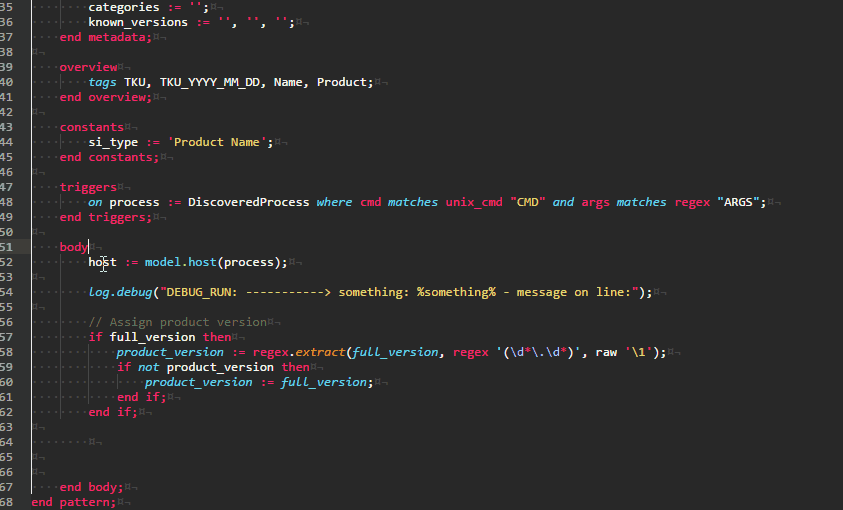Click 'model.host' function call
This screenshot has width=843, height=510.
tap(181, 262)
